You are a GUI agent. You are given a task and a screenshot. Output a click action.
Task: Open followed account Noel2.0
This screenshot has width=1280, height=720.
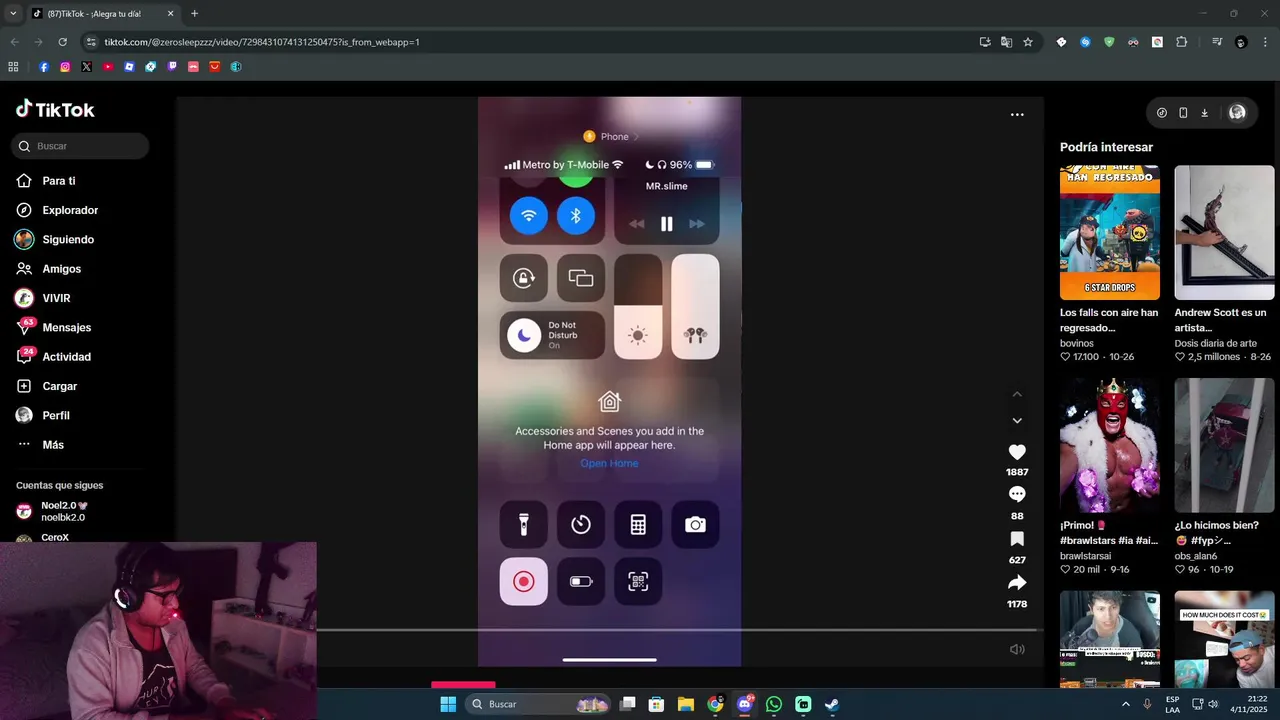[x=62, y=511]
